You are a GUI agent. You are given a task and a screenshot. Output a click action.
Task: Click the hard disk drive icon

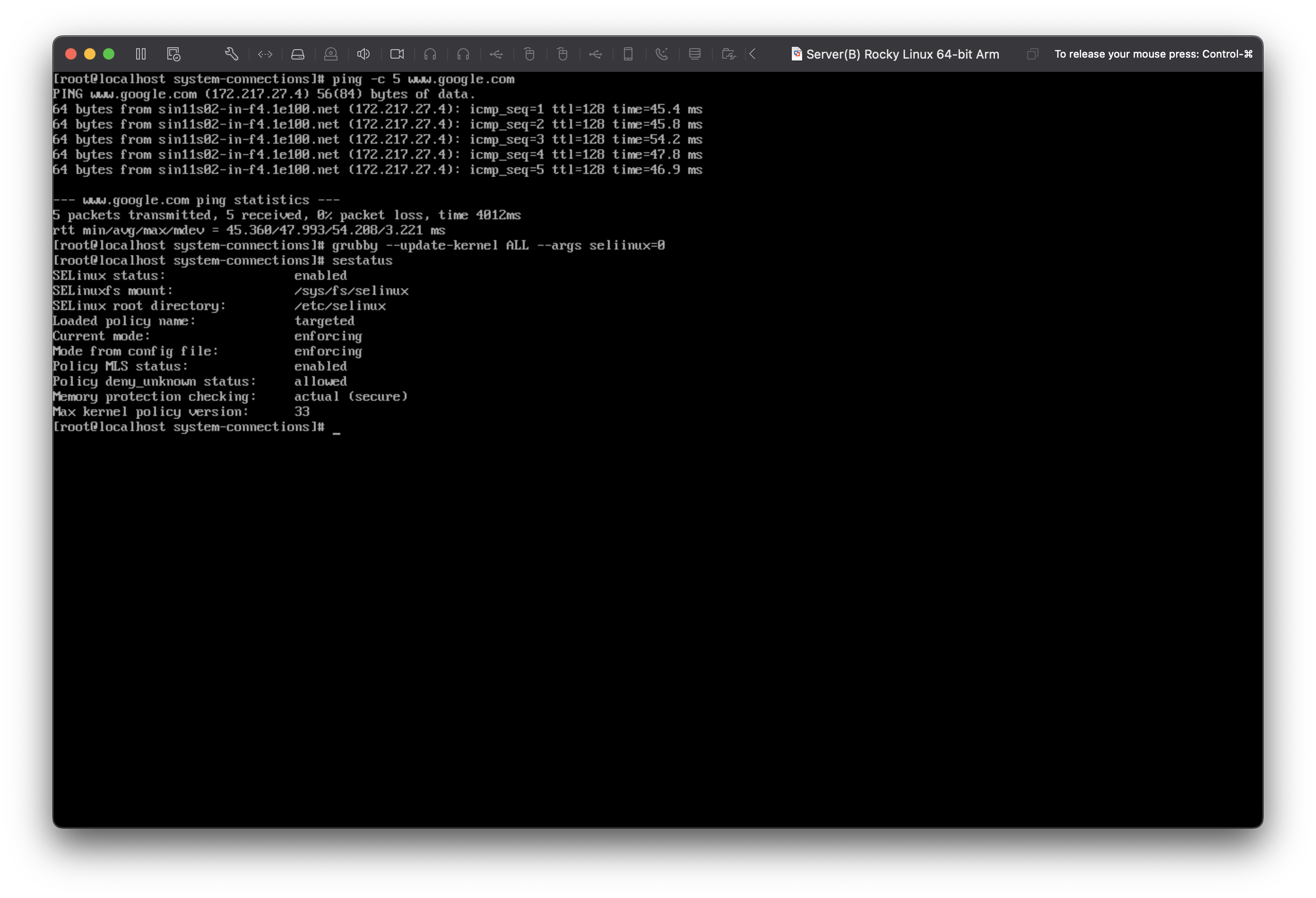click(298, 54)
